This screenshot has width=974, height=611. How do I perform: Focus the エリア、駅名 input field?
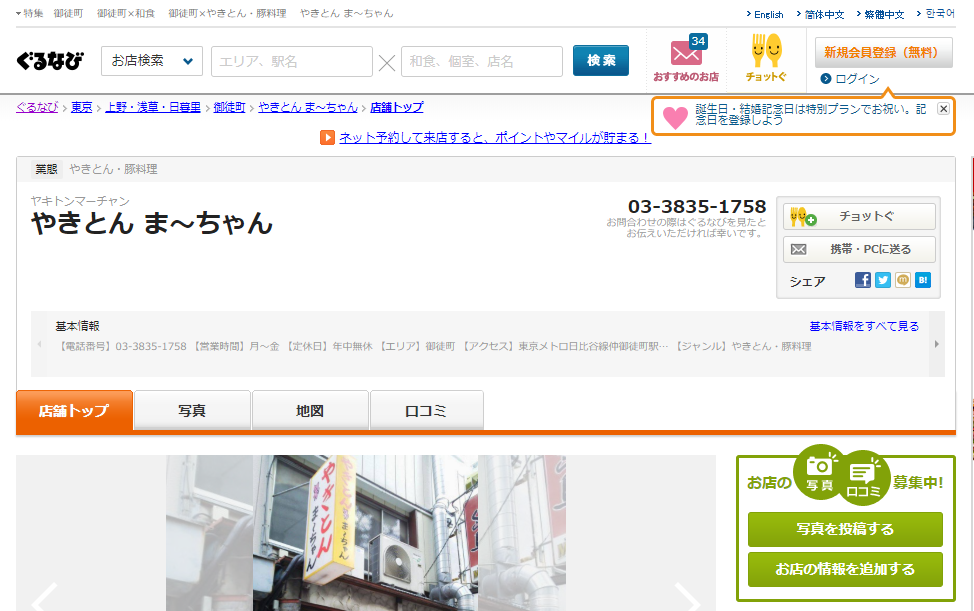(x=291, y=61)
